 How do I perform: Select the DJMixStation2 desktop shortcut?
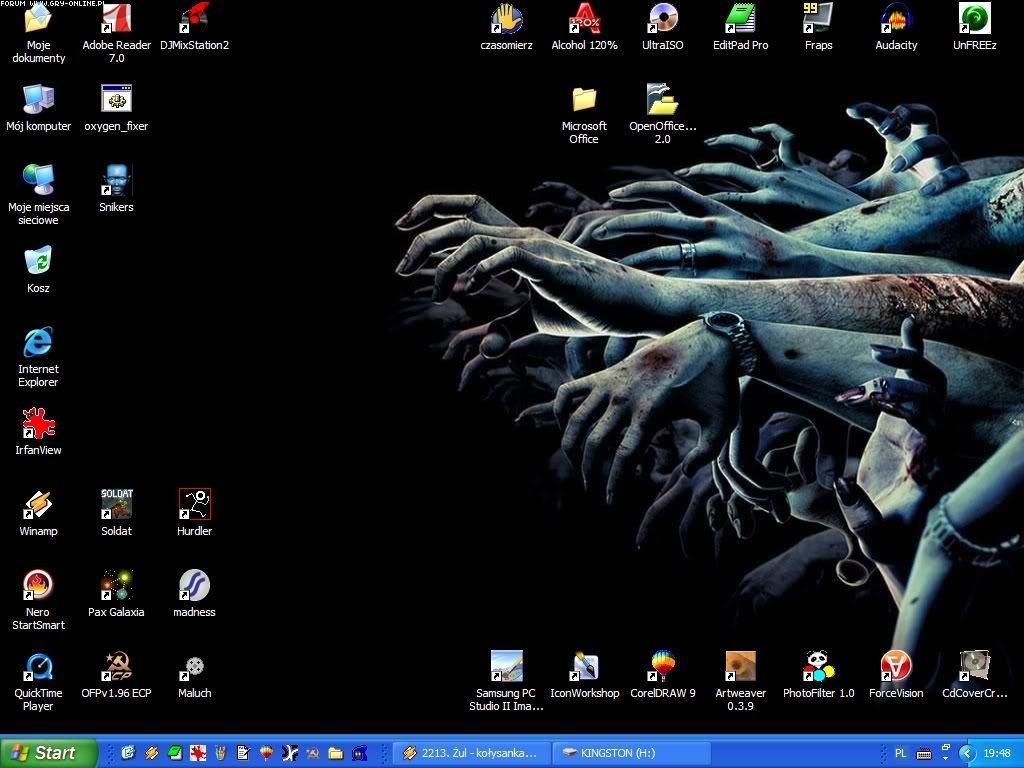point(195,27)
